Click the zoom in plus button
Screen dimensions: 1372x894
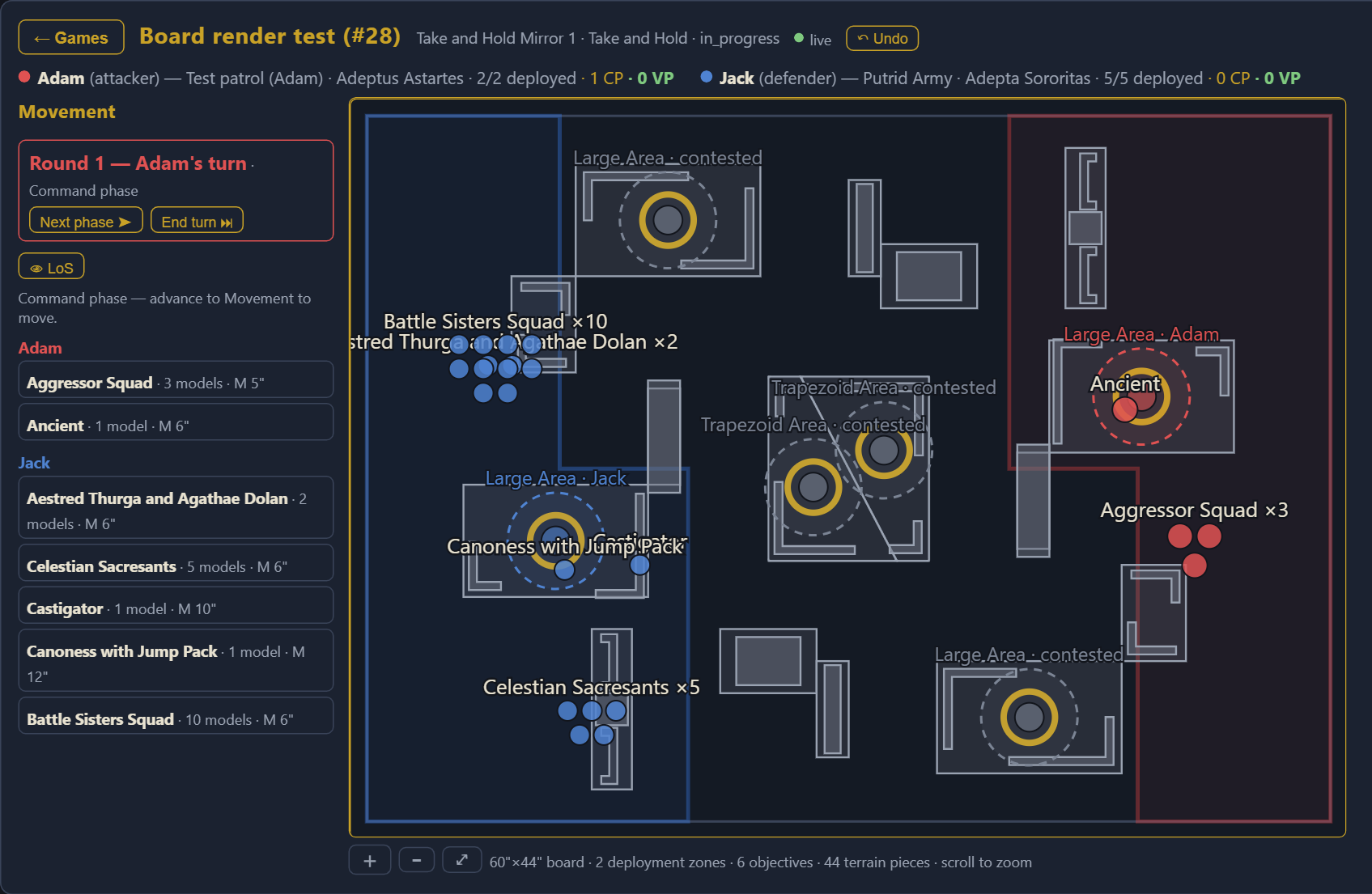pyautogui.click(x=370, y=860)
